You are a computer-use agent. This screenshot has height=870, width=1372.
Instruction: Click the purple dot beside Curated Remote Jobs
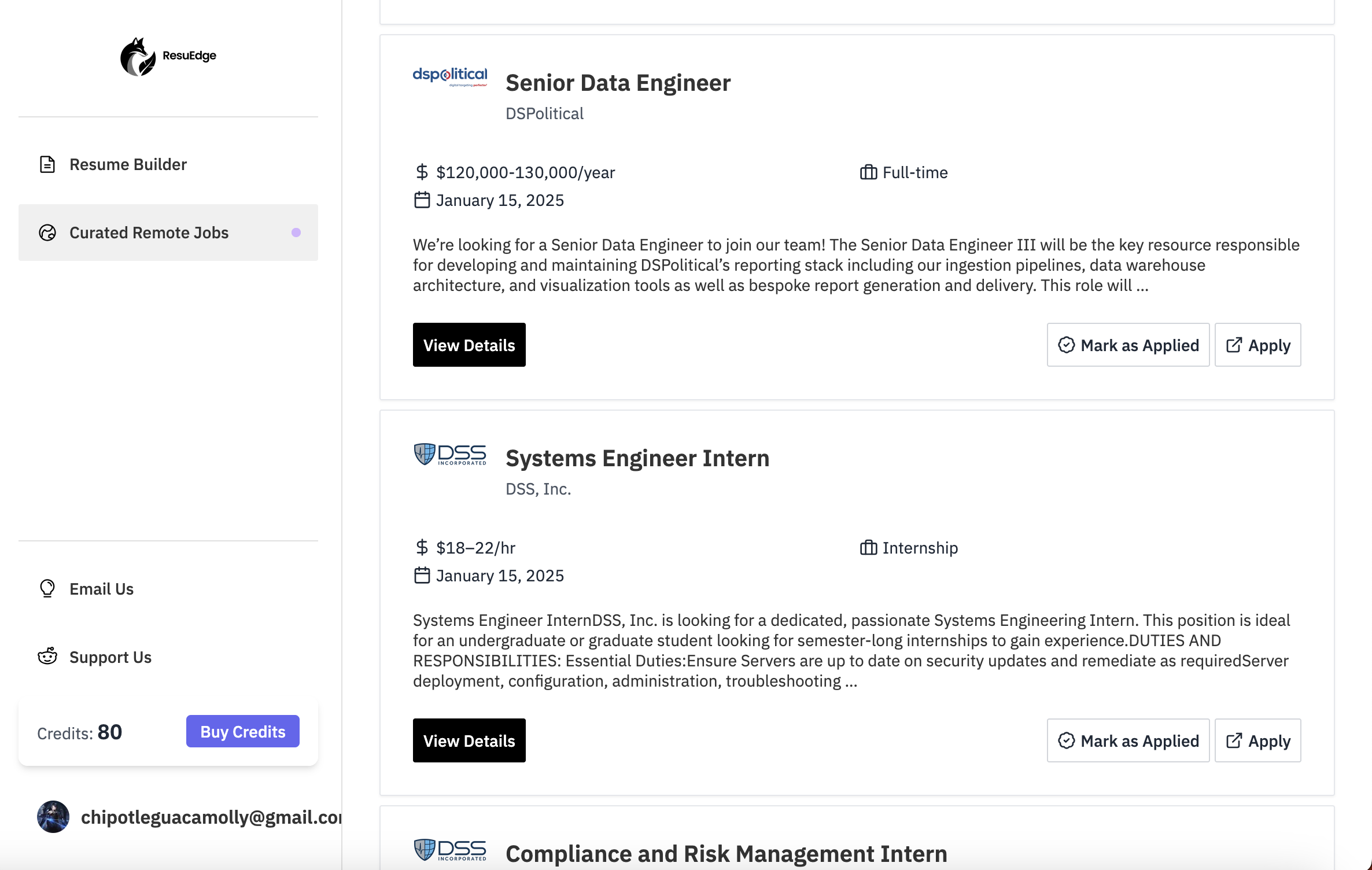pyautogui.click(x=296, y=233)
